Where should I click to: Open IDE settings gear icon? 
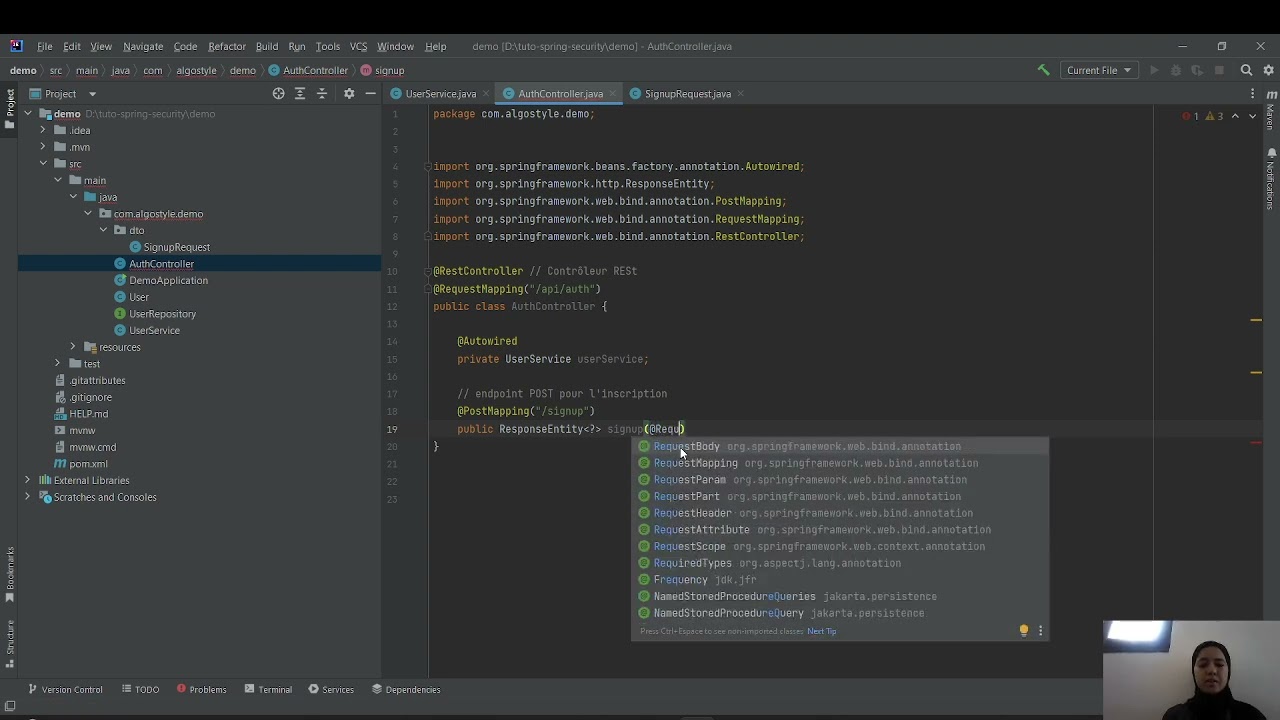pyautogui.click(x=1268, y=70)
